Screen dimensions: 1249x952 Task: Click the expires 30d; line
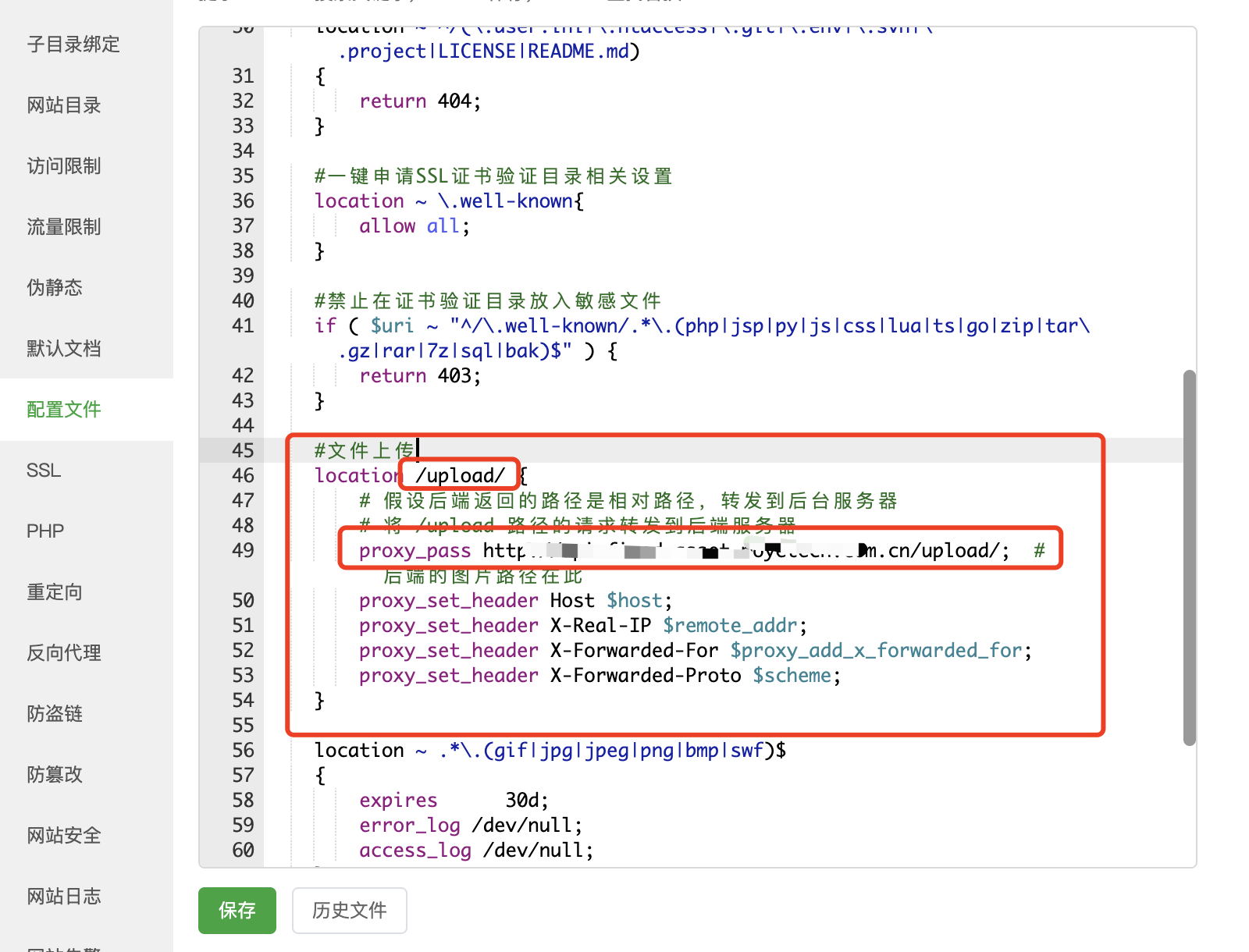coord(454,801)
